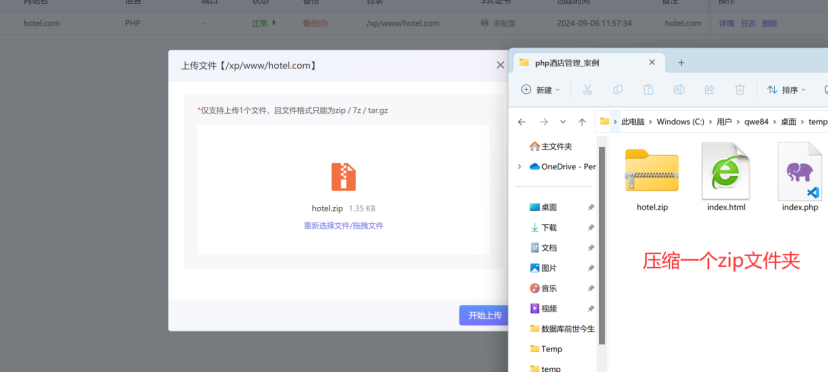Click qwe84 in the address path
Screen dimensions: 828x372
[x=756, y=122]
